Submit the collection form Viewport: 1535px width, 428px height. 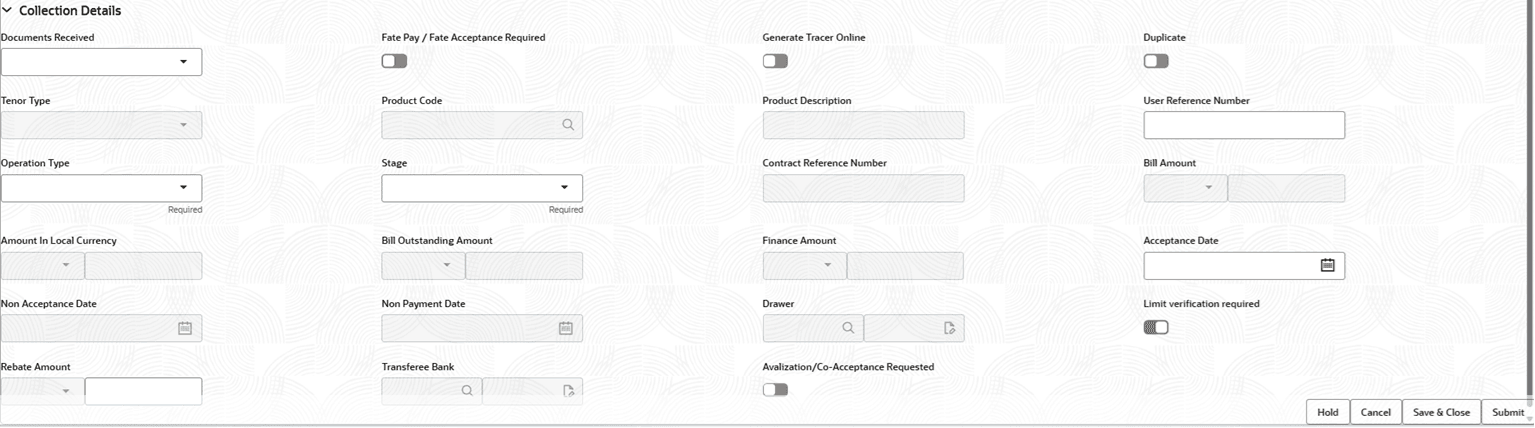(1507, 412)
